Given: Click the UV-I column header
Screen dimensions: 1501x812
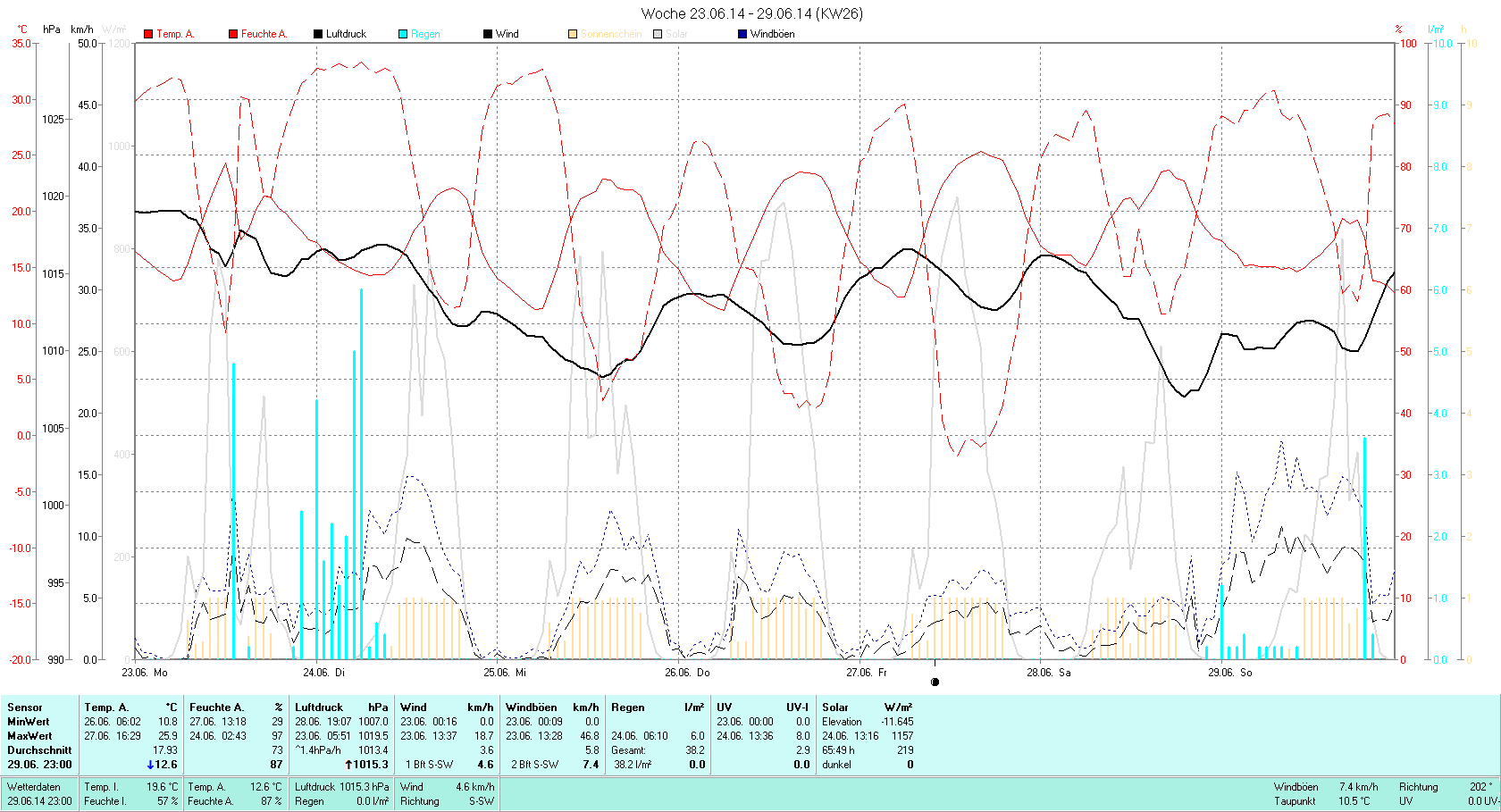Looking at the screenshot, I should [798, 707].
